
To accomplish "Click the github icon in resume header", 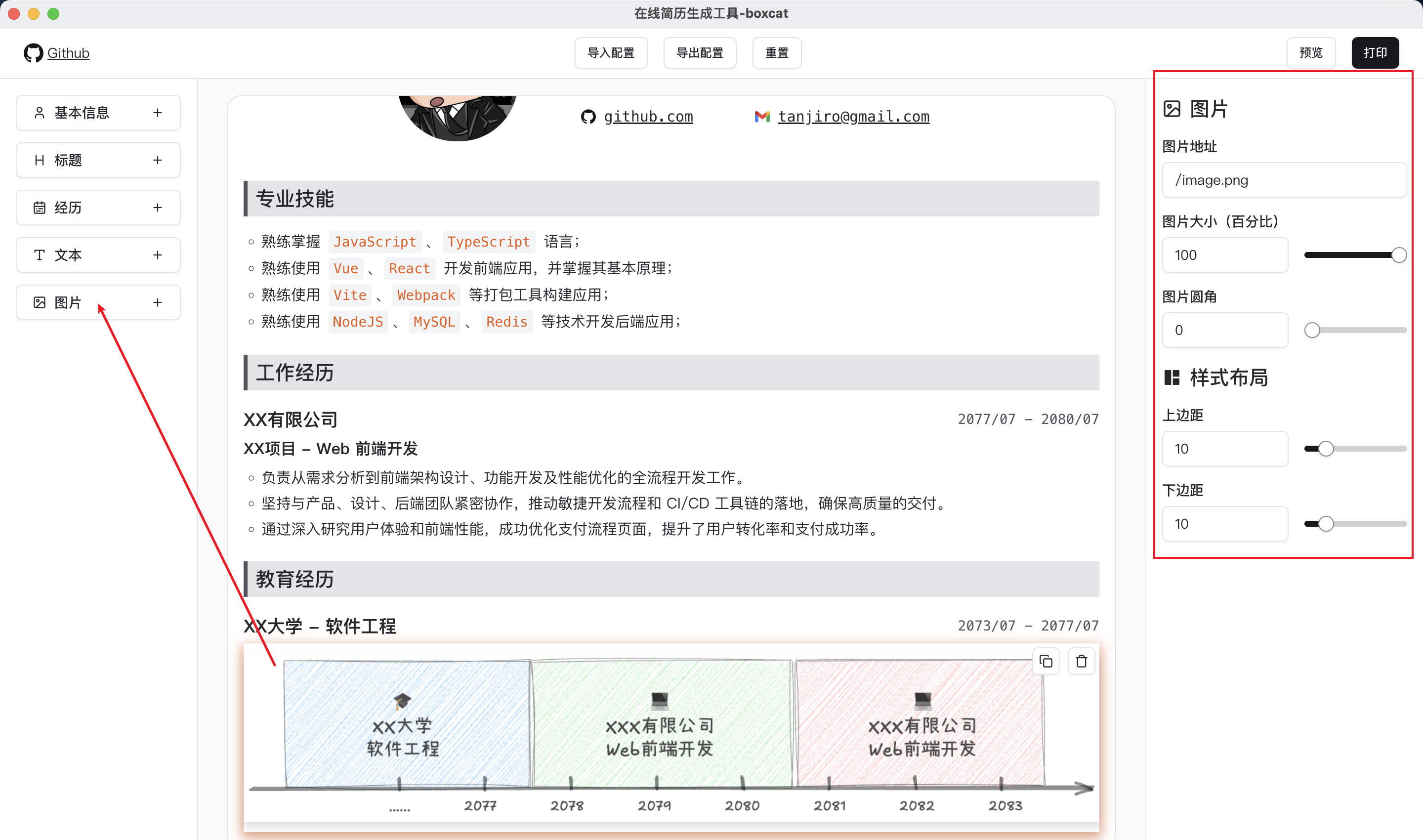I will (588, 117).
